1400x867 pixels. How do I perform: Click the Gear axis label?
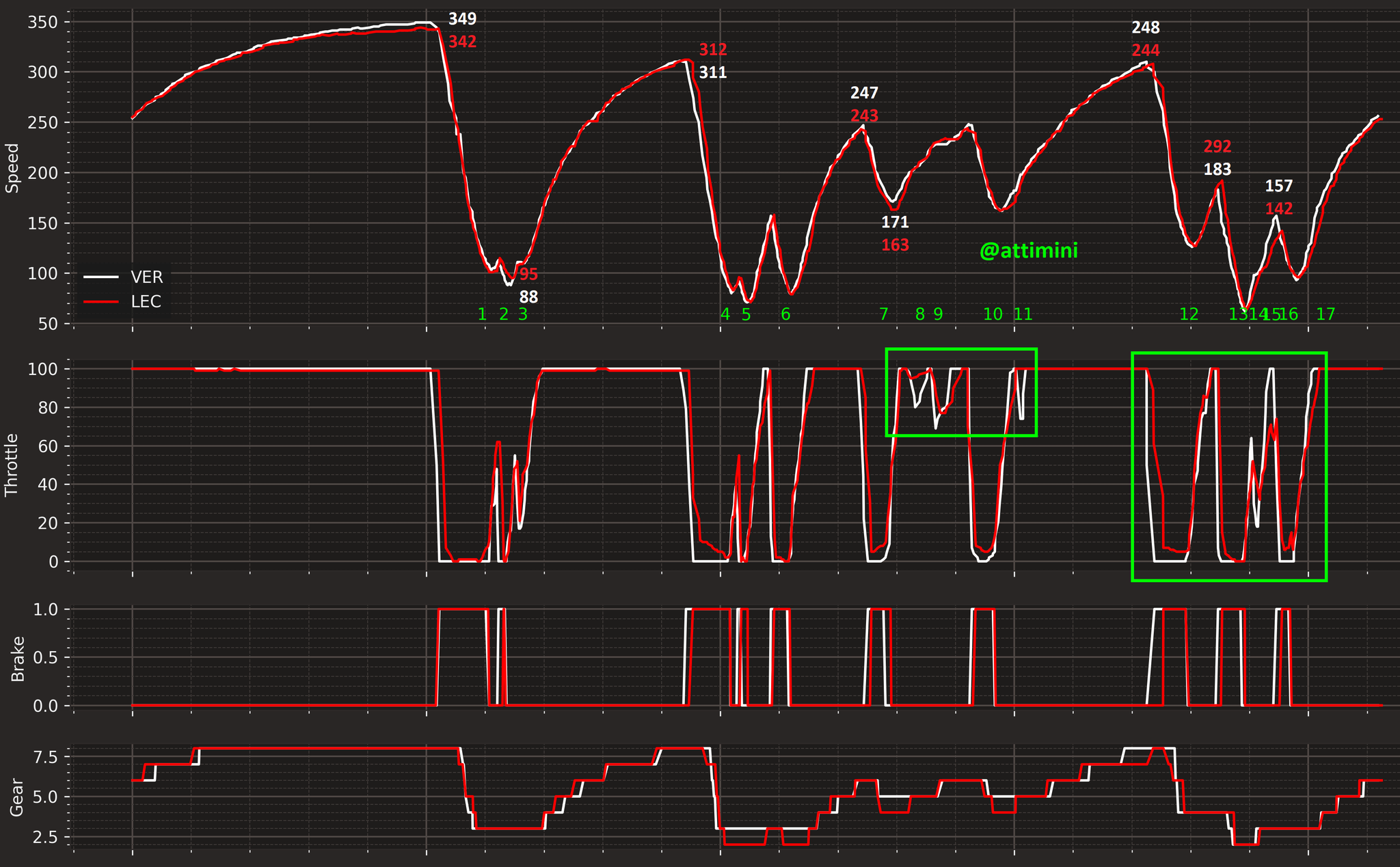click(x=18, y=797)
